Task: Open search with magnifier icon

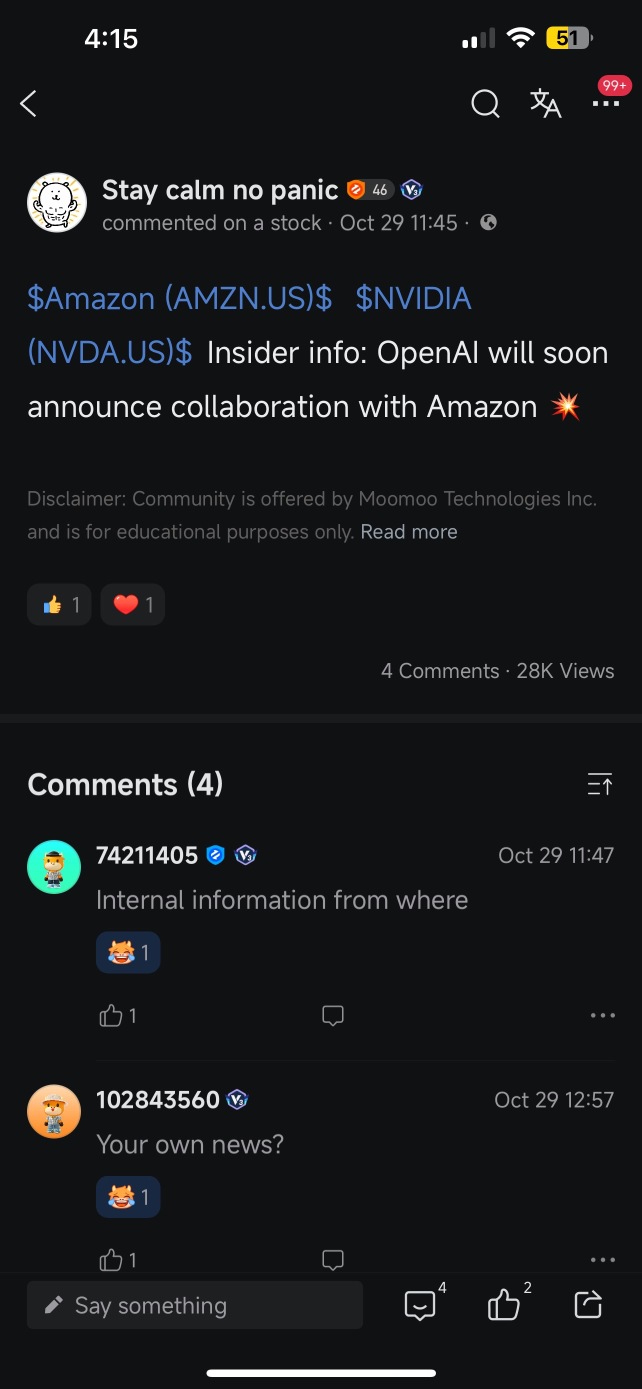Action: 485,103
